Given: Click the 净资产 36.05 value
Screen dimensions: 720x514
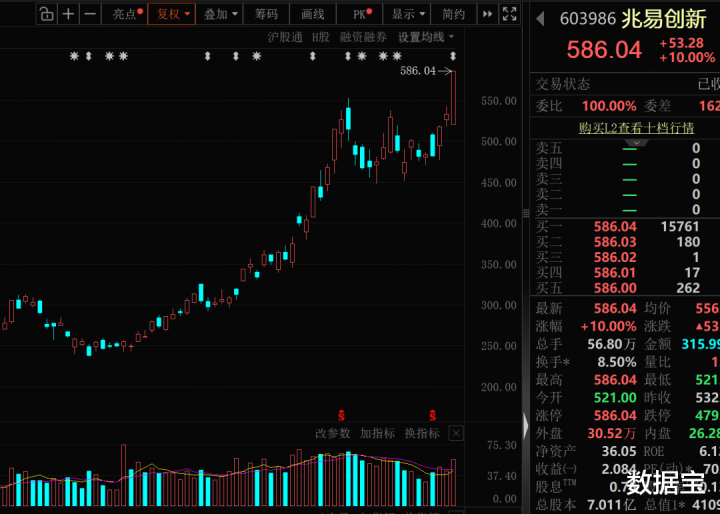Looking at the screenshot, I should tap(619, 452).
